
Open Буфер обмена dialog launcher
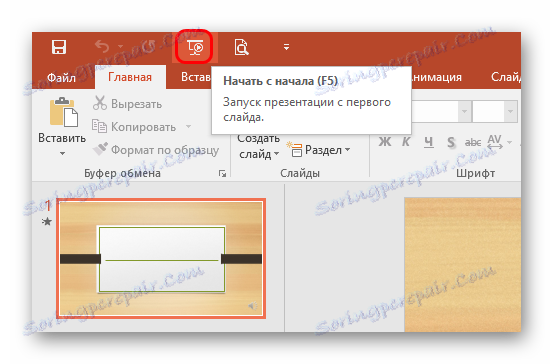click(222, 173)
